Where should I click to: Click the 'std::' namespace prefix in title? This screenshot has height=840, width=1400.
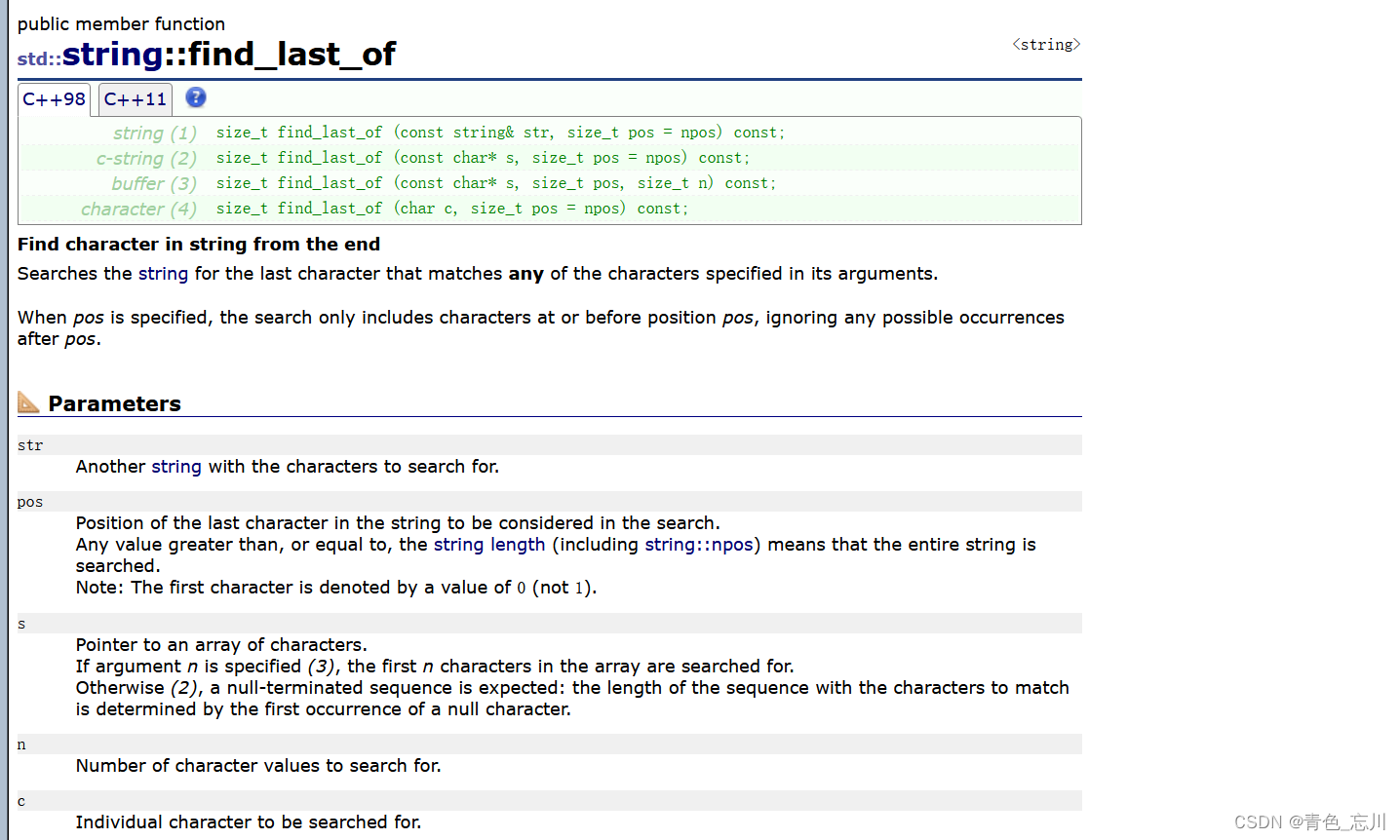point(39,58)
